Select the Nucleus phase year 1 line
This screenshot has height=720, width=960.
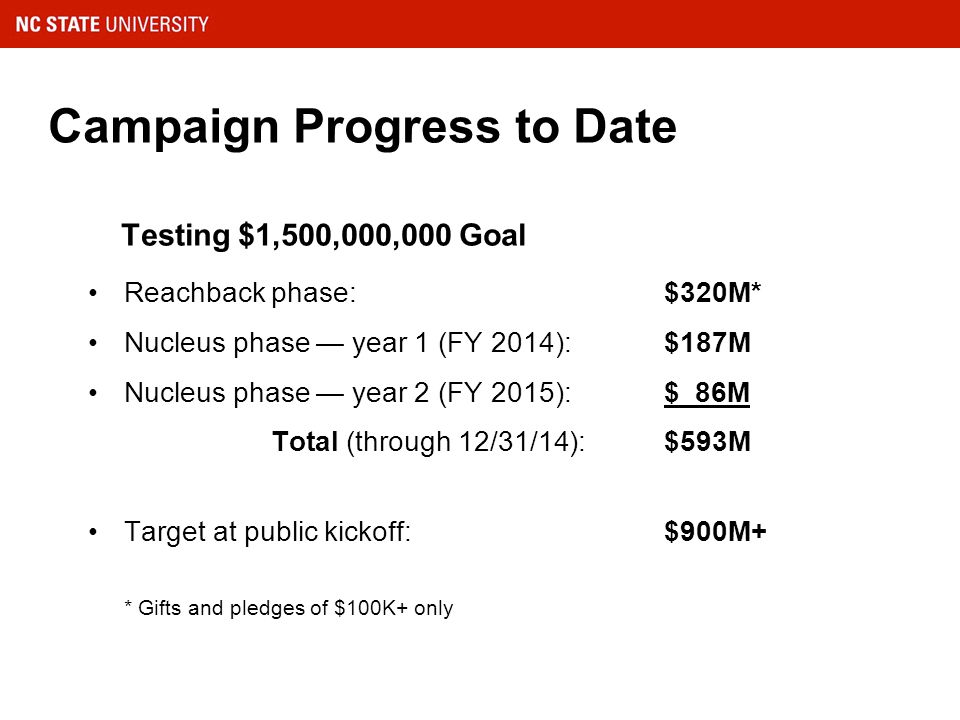pos(347,343)
